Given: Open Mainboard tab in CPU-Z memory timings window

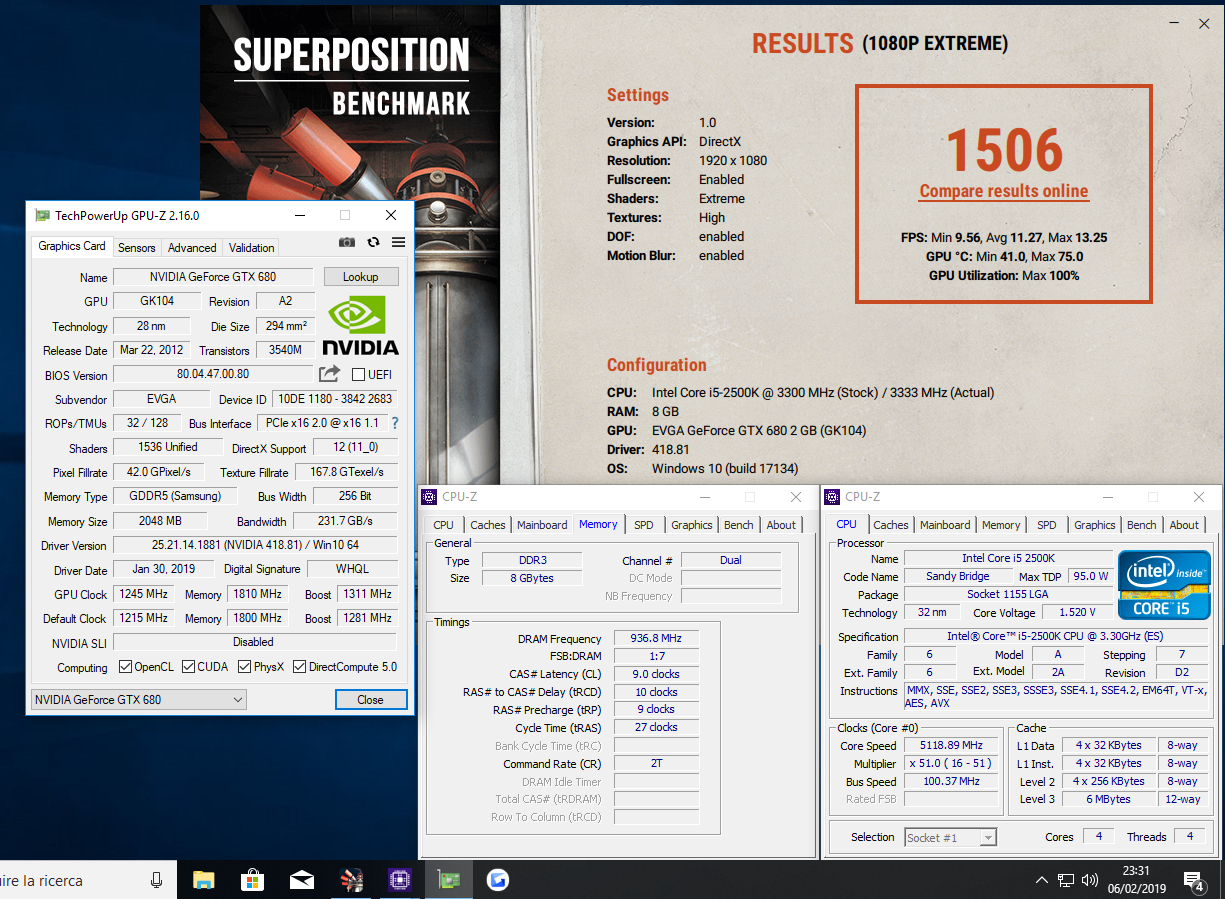Looking at the screenshot, I should pos(543,525).
